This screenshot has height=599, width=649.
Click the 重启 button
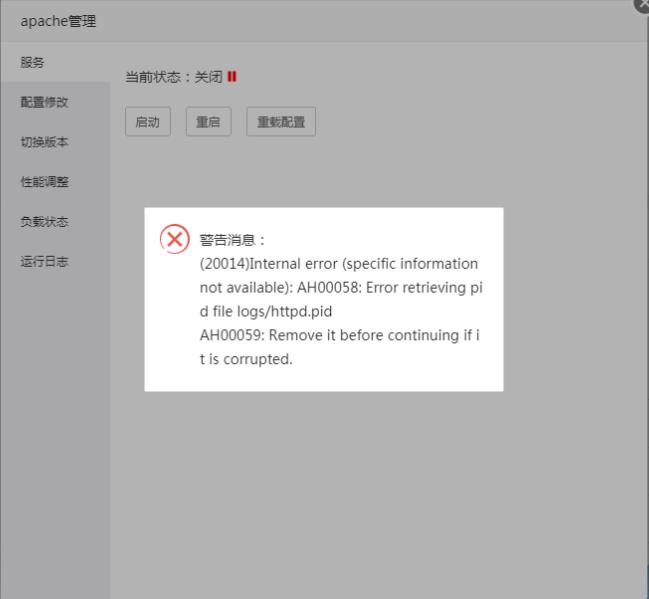pos(208,122)
